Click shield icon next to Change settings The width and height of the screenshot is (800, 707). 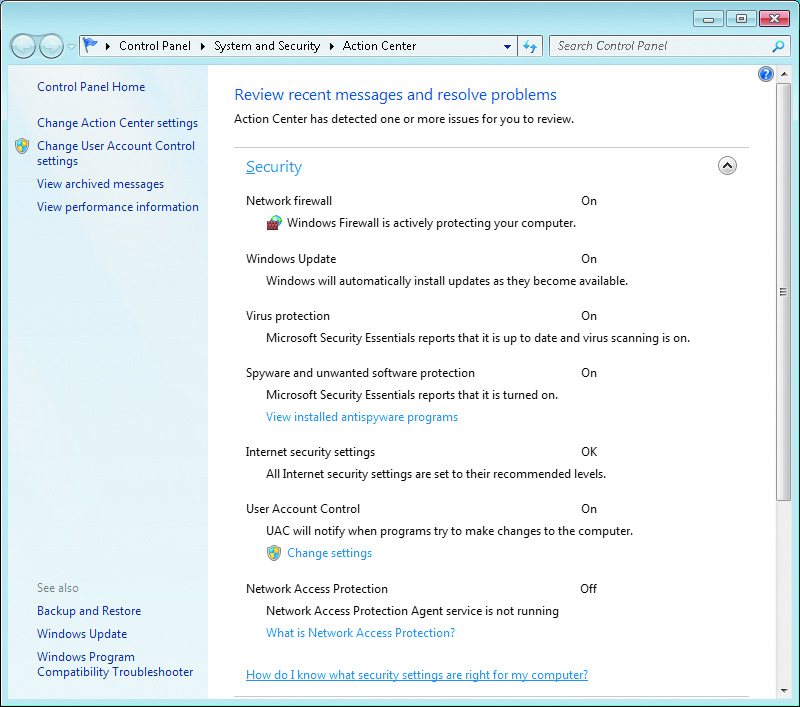[x=274, y=553]
